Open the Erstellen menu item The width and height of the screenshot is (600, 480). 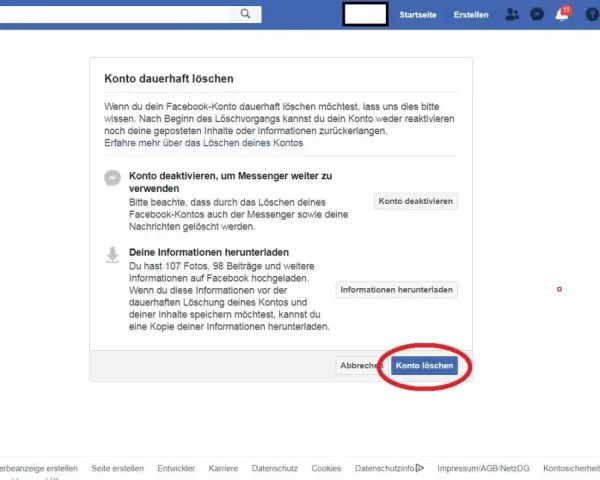tap(471, 15)
